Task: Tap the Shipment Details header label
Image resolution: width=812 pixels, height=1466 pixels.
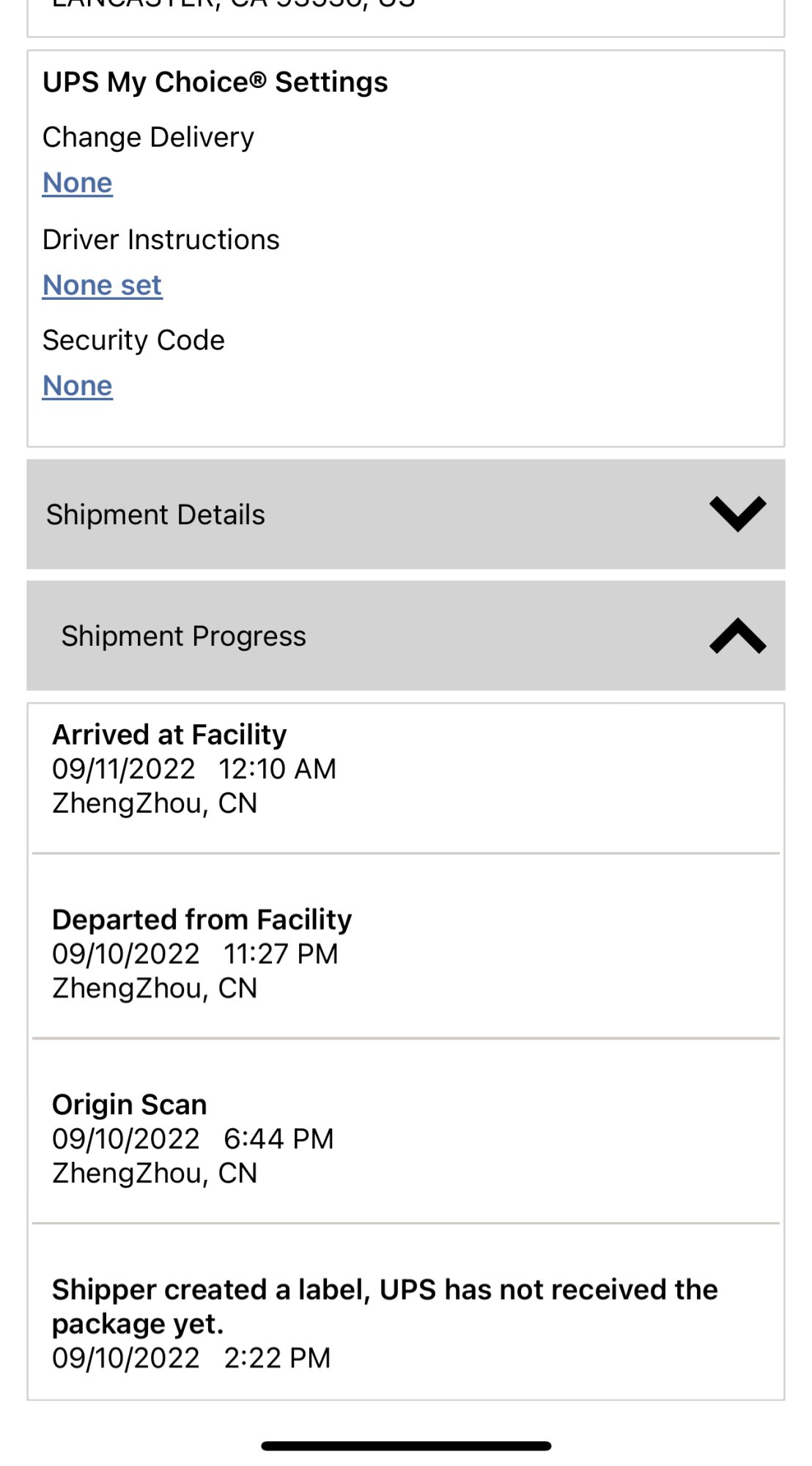Action: pos(155,515)
